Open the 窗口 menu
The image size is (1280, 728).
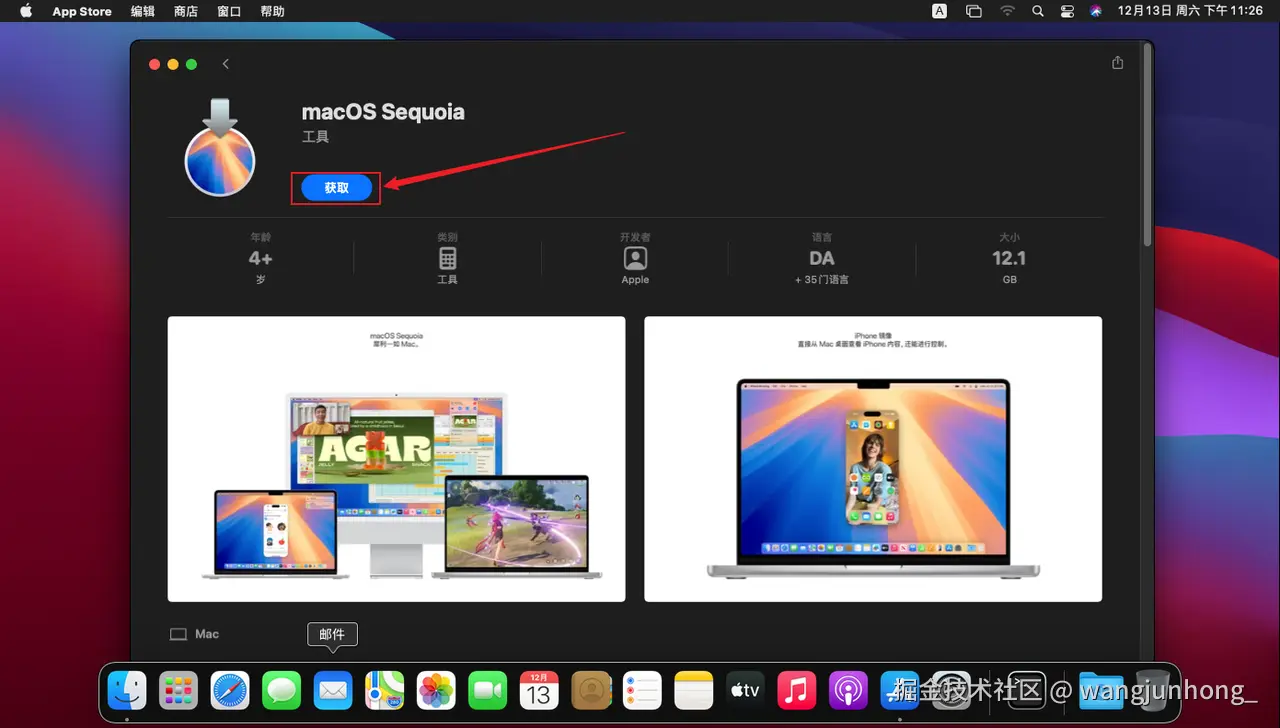click(229, 11)
